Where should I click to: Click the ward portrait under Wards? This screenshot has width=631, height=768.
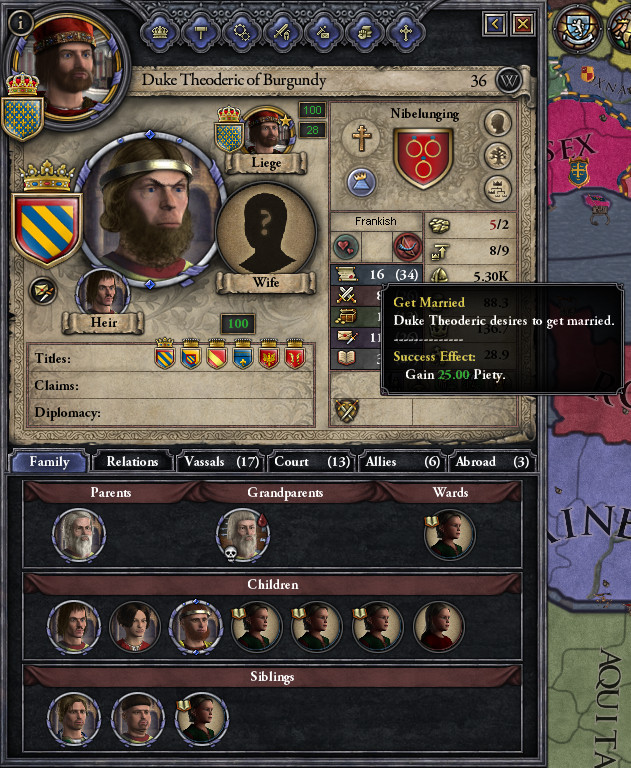449,535
